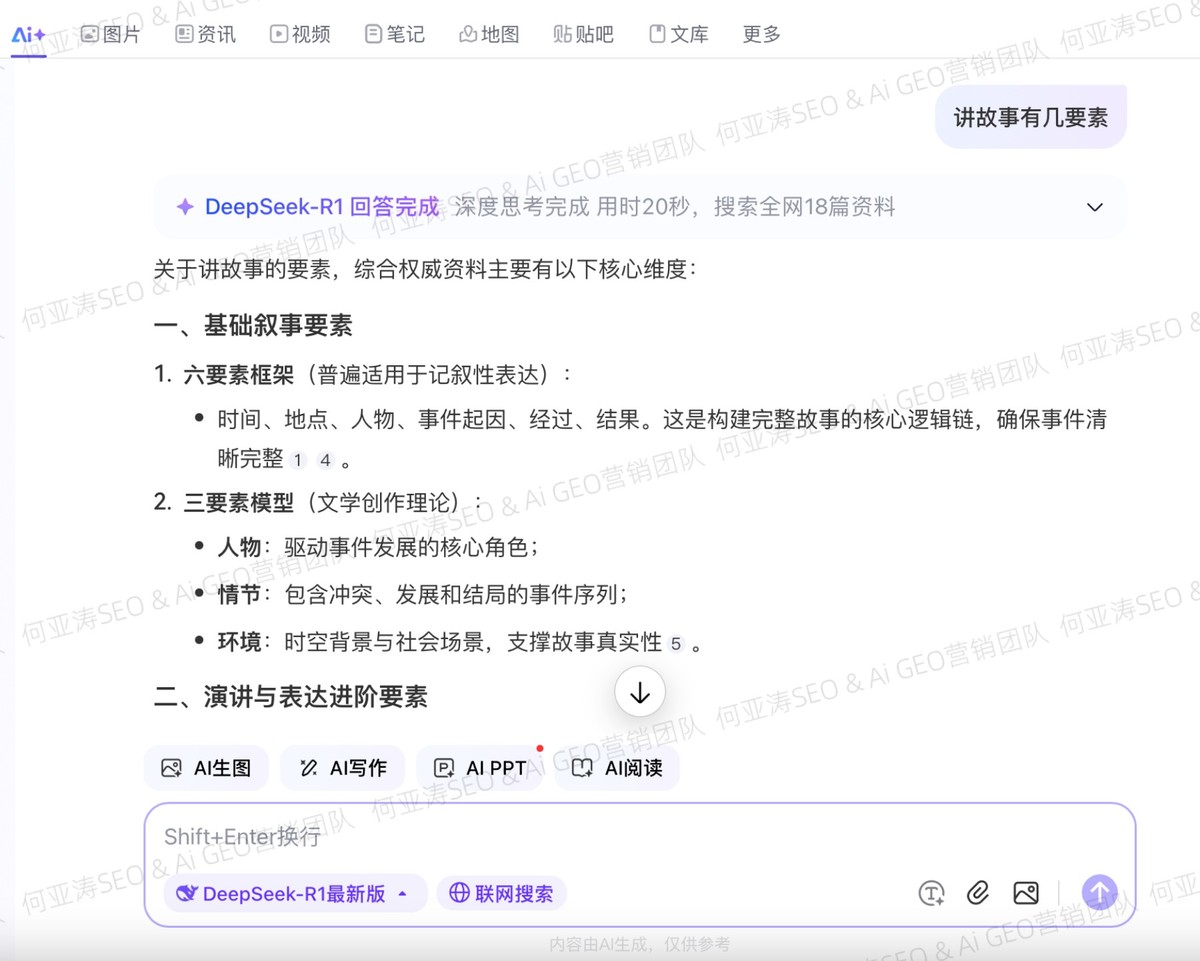The image size is (1200, 961).
Task: Click the 讲故事有几要素 user message bubble
Action: click(1031, 117)
